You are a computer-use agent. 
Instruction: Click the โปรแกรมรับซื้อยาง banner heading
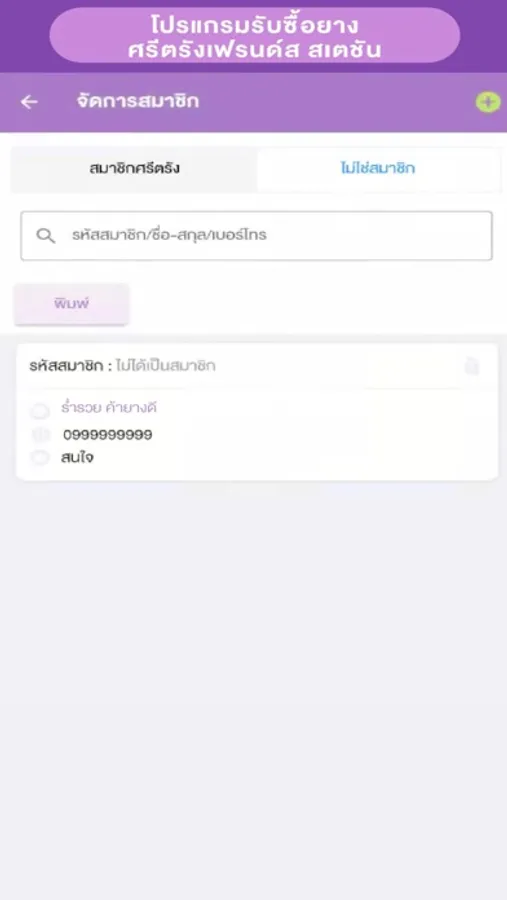[x=254, y=25]
